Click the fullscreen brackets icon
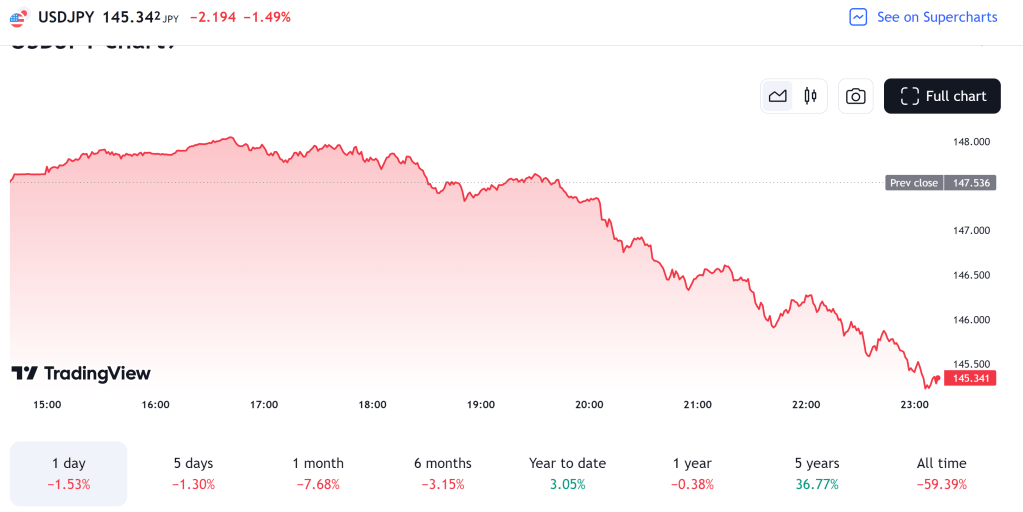This screenshot has width=1023, height=512. point(909,96)
